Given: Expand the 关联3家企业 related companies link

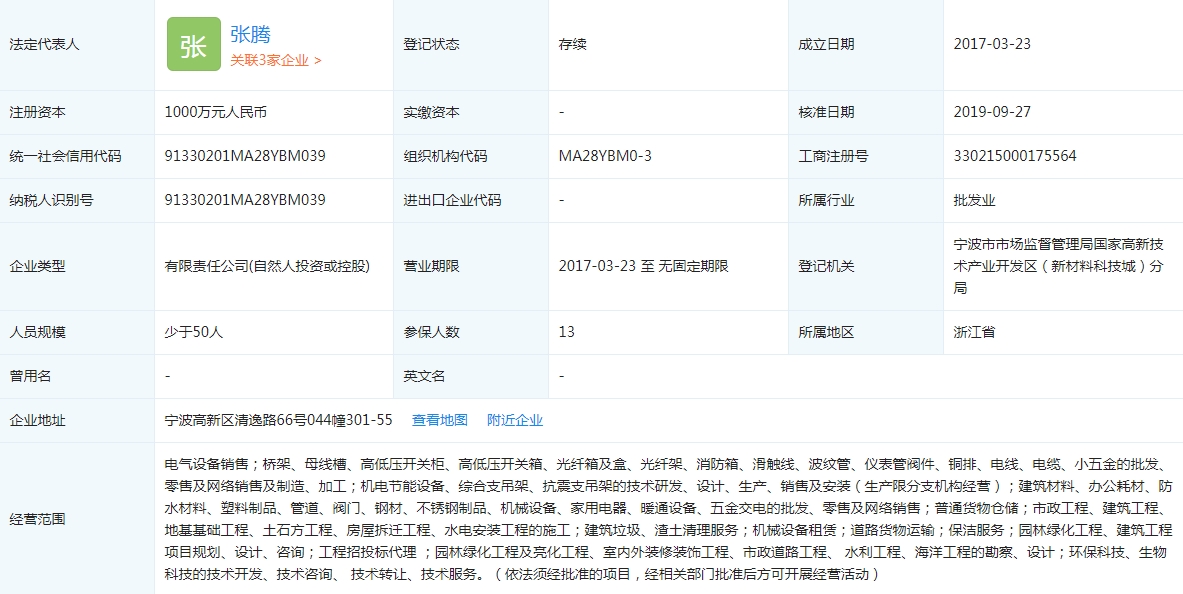Looking at the screenshot, I should 276,60.
